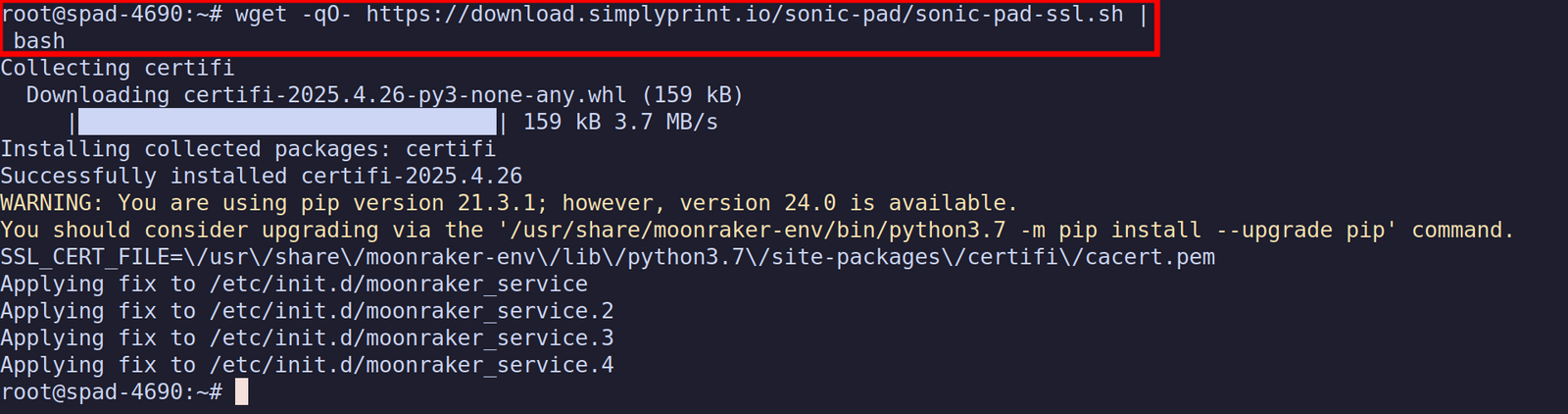The height and width of the screenshot is (414, 1568).
Task: Click the Collecting certifi output line
Action: coord(118,69)
